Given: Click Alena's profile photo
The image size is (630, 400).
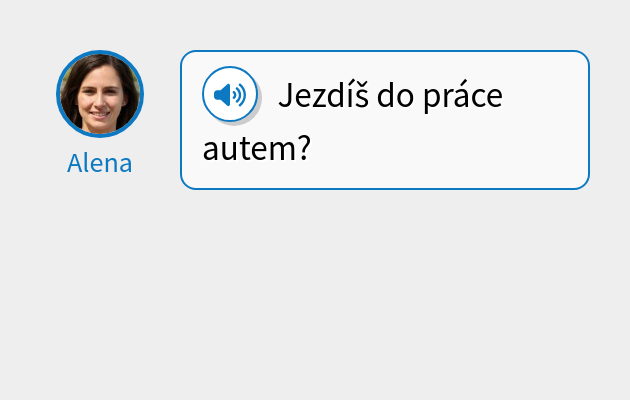Looking at the screenshot, I should [x=100, y=94].
